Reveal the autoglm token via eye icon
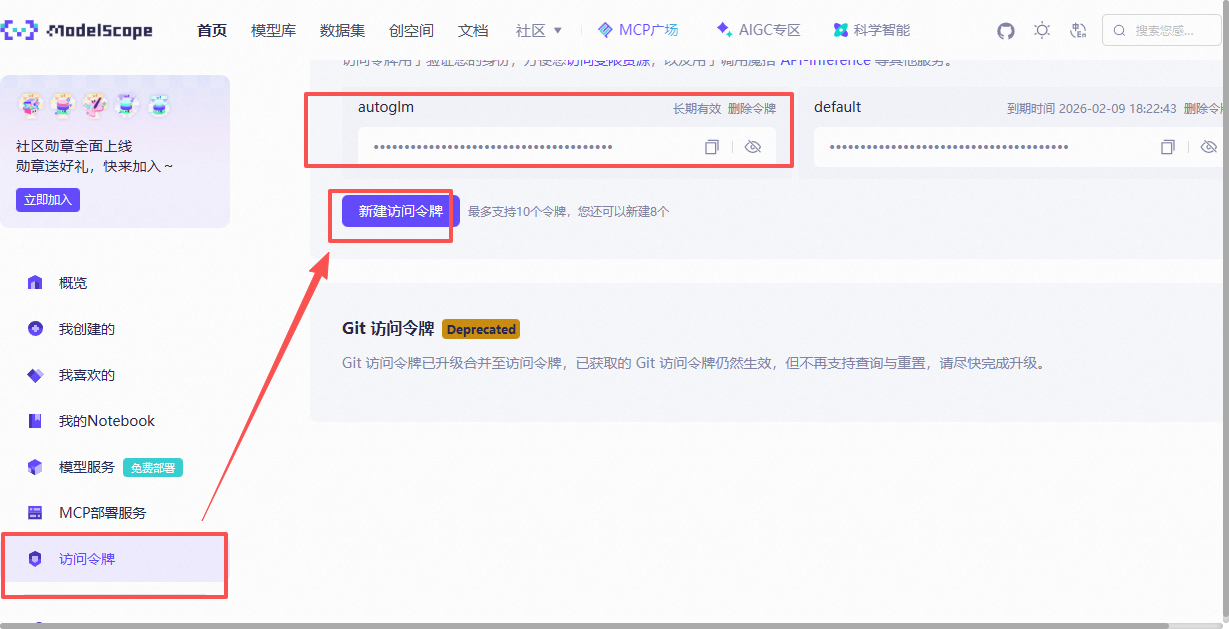The width and height of the screenshot is (1229, 629). tap(753, 147)
